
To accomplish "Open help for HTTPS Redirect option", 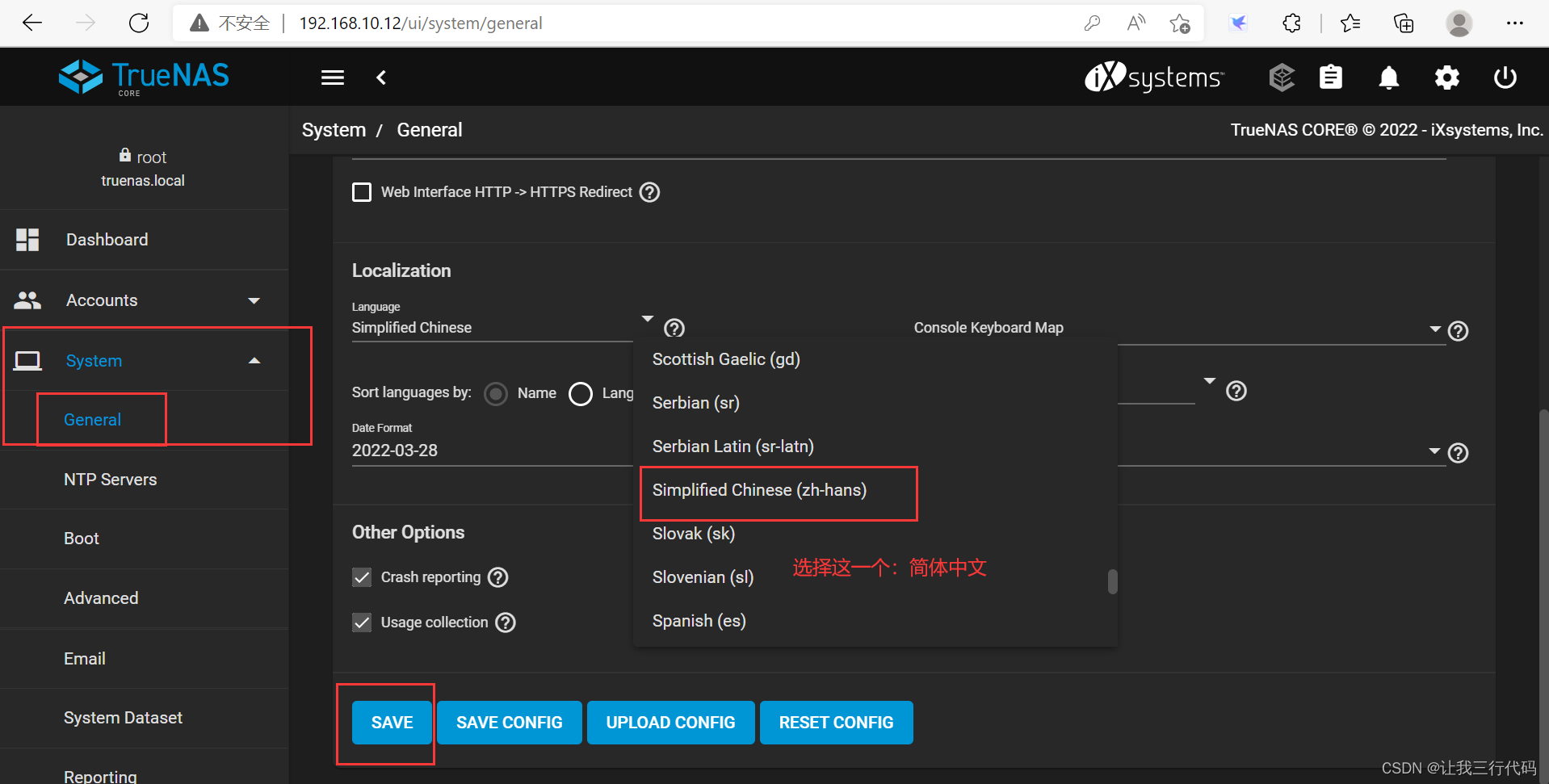I will point(649,192).
